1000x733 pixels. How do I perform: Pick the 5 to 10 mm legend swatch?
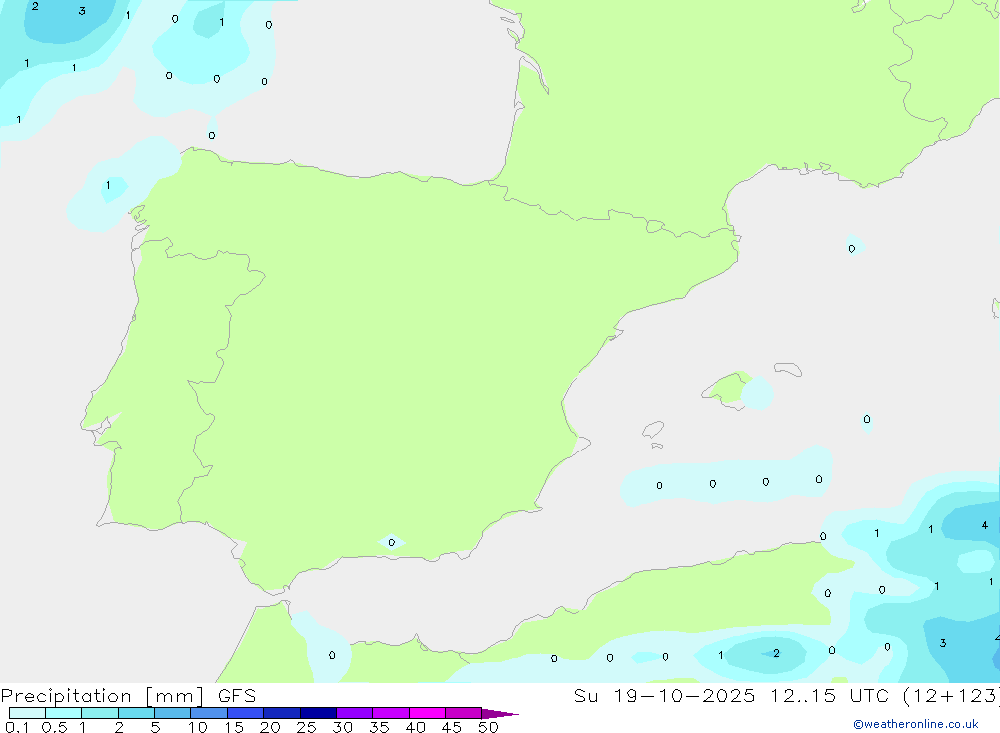click(x=172, y=713)
